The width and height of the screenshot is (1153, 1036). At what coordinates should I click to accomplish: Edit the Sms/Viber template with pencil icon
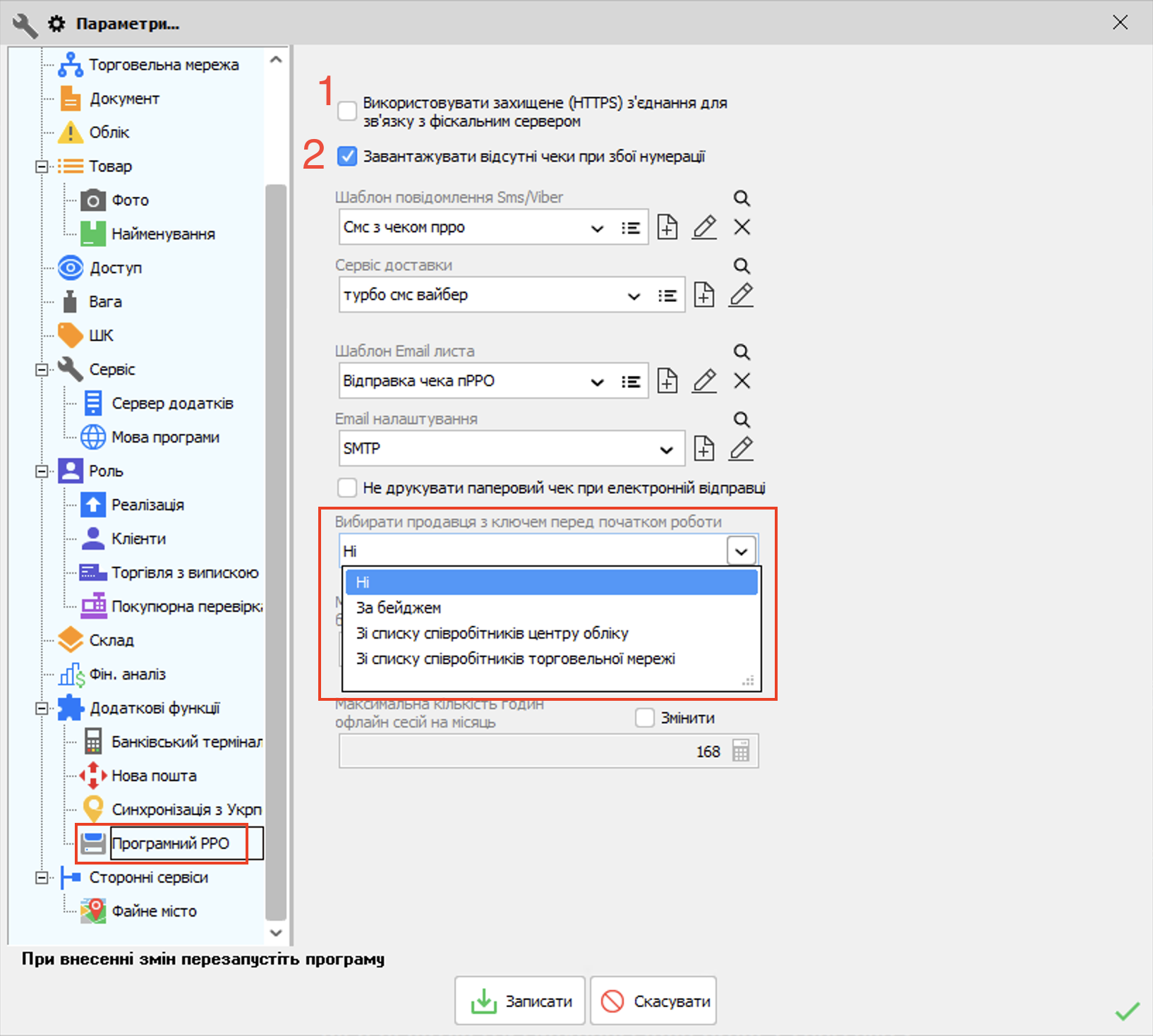point(704,227)
